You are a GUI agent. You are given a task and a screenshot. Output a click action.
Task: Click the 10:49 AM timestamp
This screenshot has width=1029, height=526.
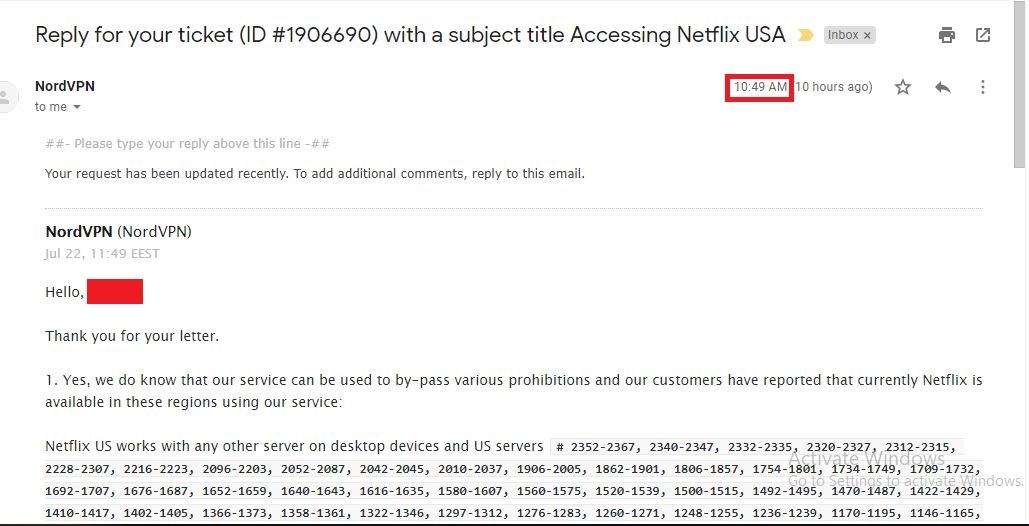click(x=760, y=87)
